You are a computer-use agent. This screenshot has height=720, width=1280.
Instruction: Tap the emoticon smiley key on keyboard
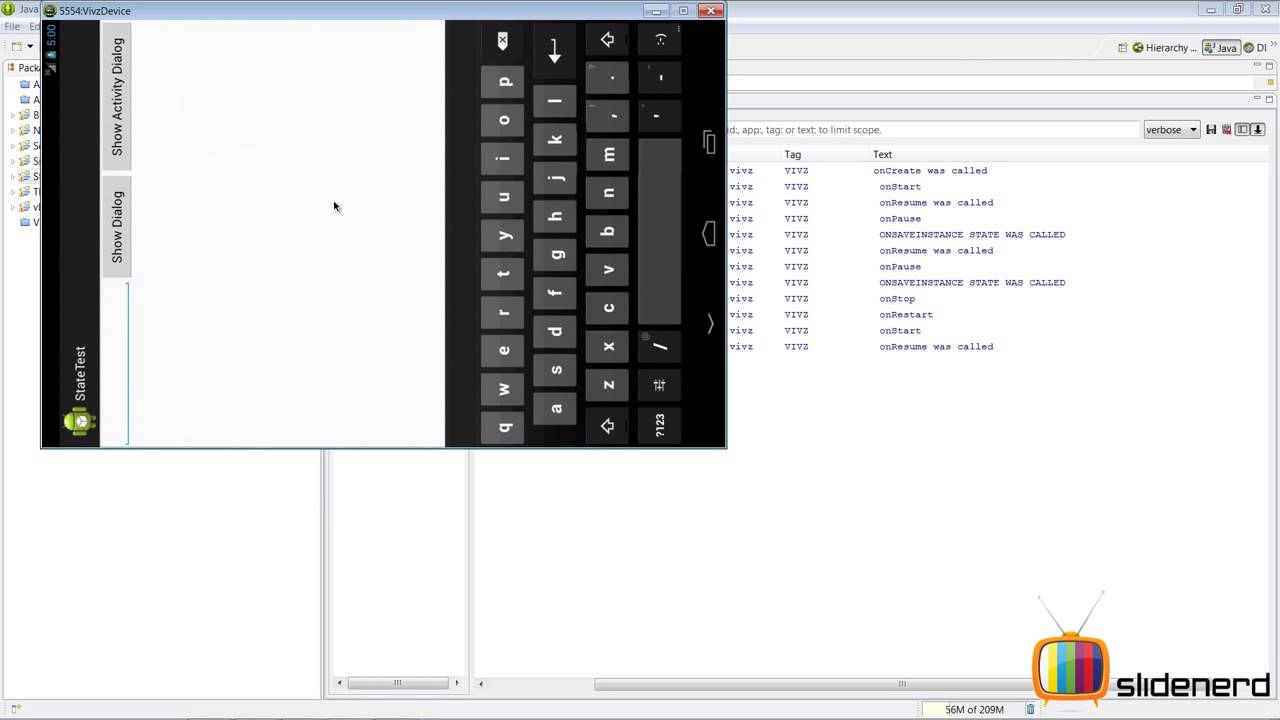pyautogui.click(x=660, y=40)
